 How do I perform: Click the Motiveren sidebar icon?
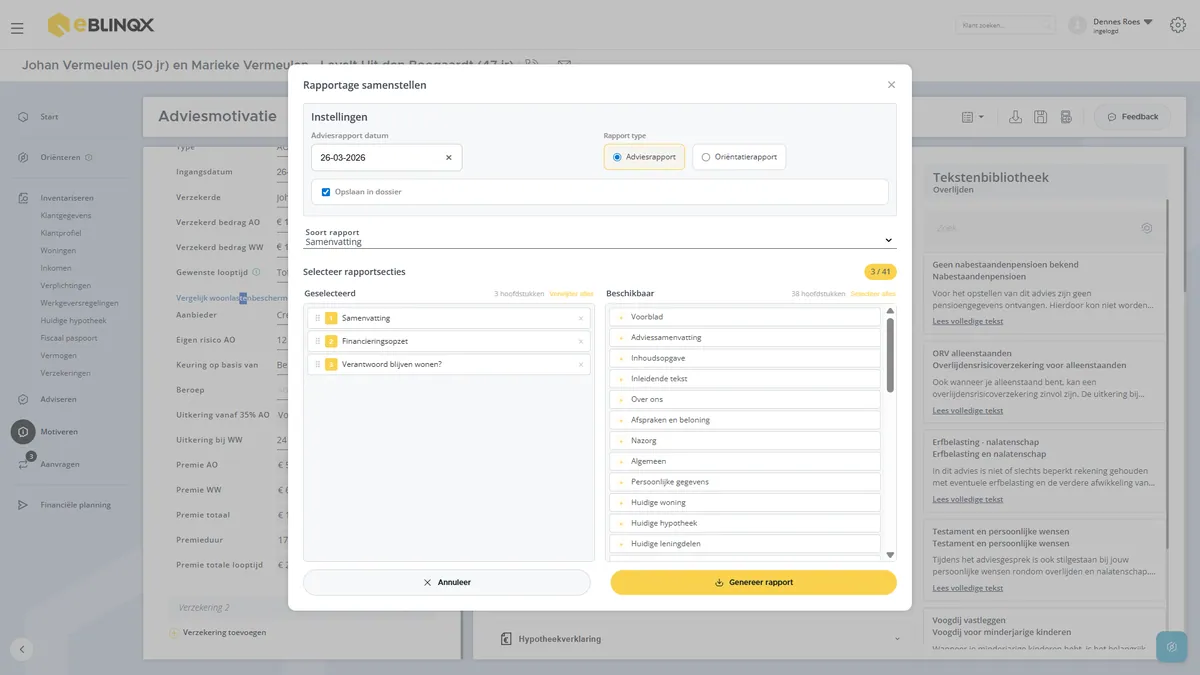click(23, 431)
